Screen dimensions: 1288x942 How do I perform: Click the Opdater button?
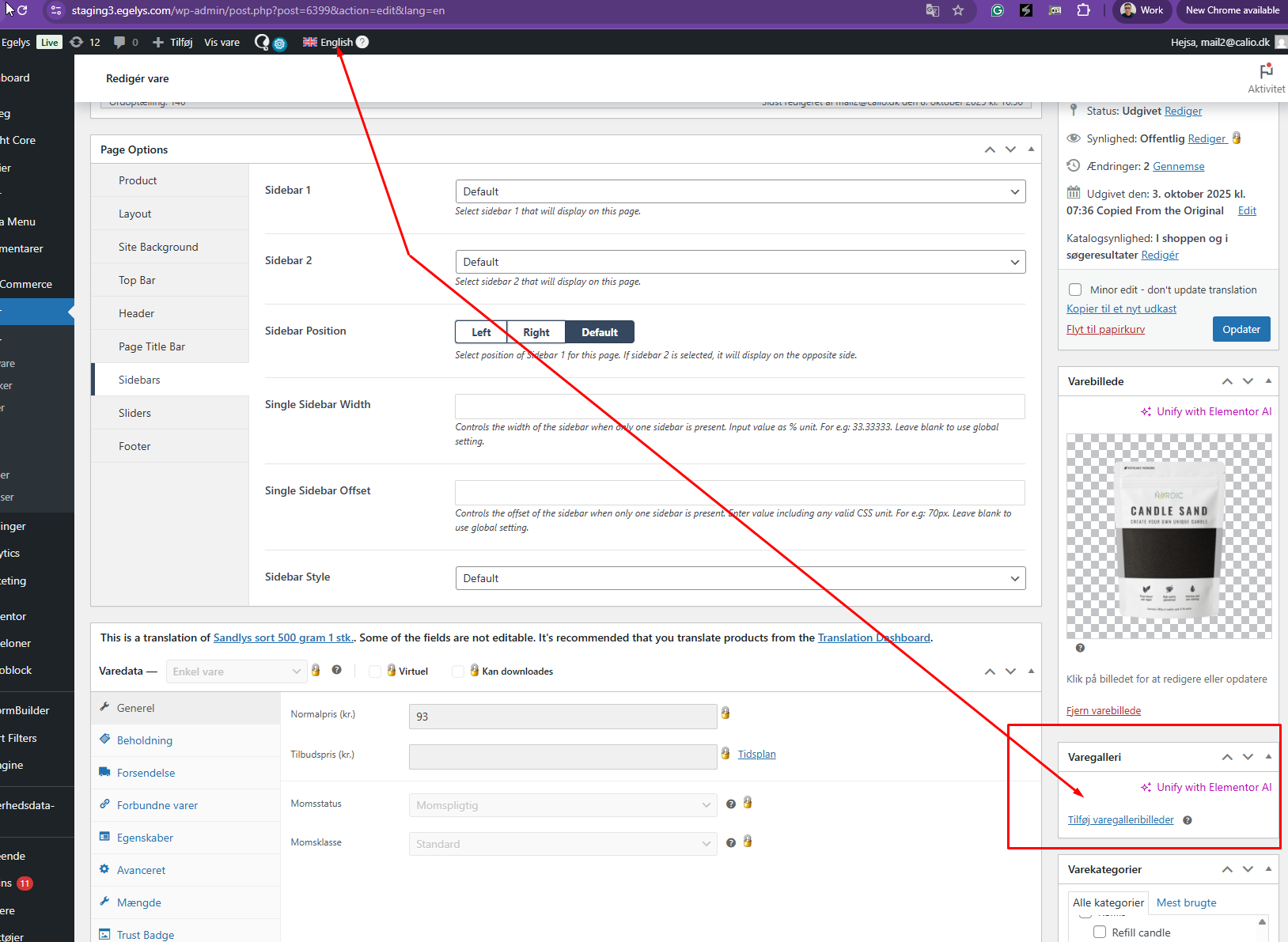[x=1241, y=329]
